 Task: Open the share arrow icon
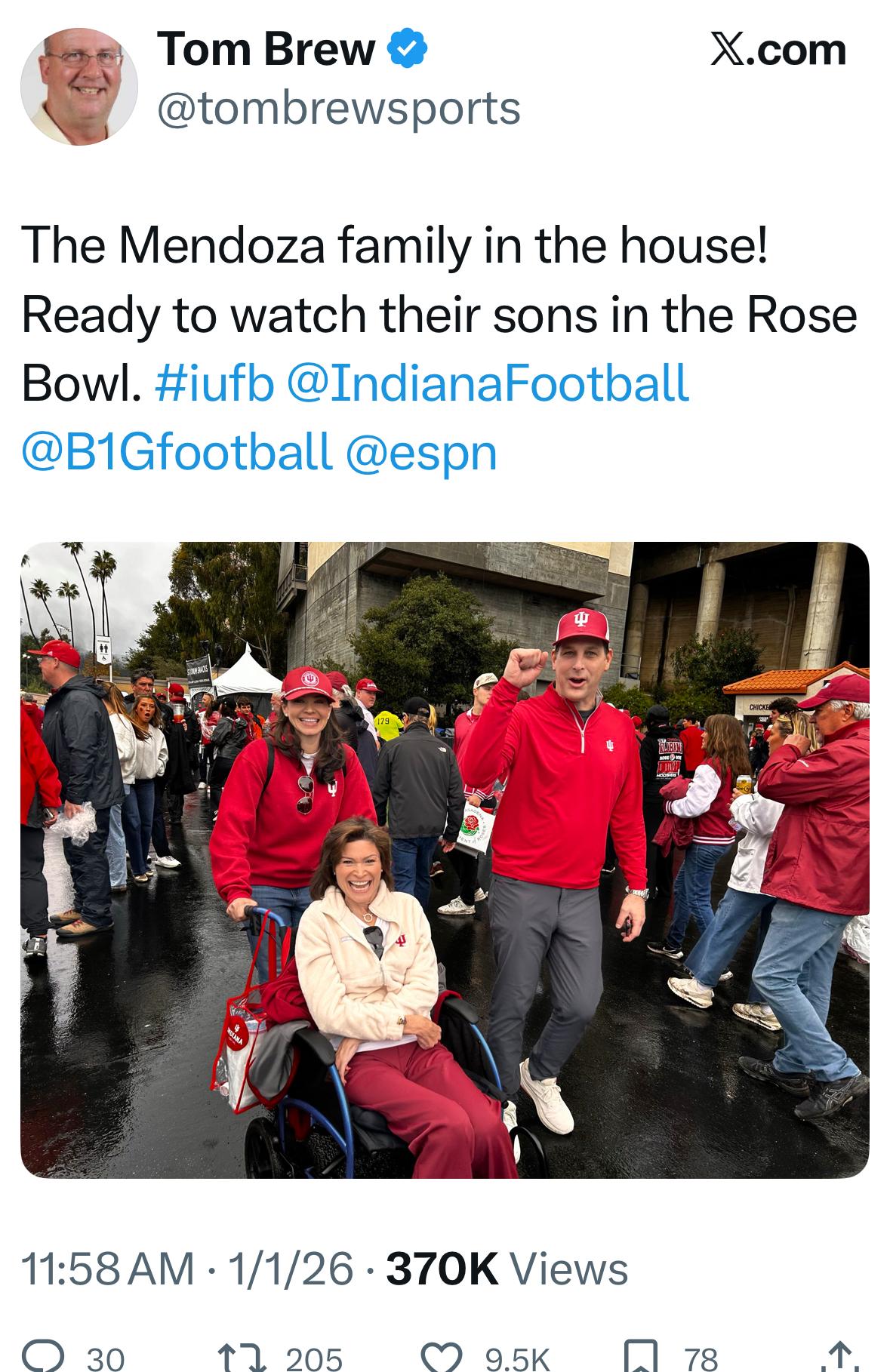(x=839, y=1356)
